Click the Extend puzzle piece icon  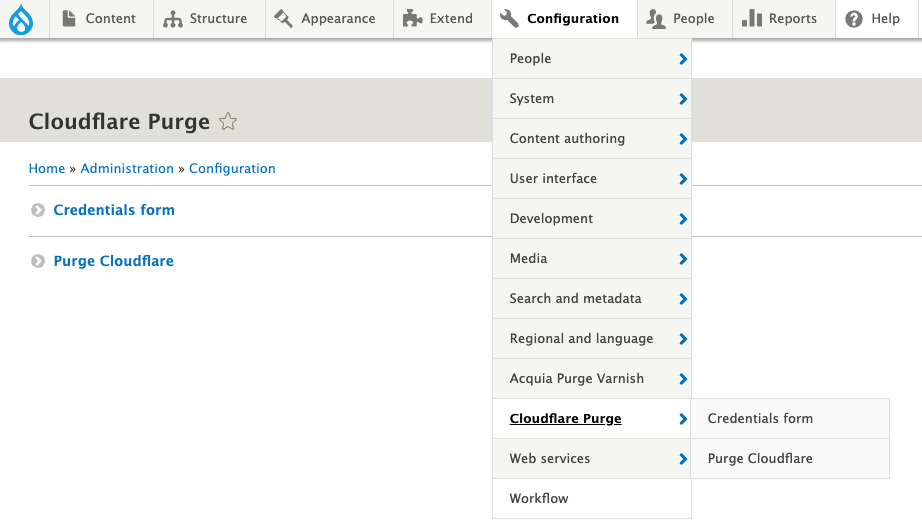point(412,18)
